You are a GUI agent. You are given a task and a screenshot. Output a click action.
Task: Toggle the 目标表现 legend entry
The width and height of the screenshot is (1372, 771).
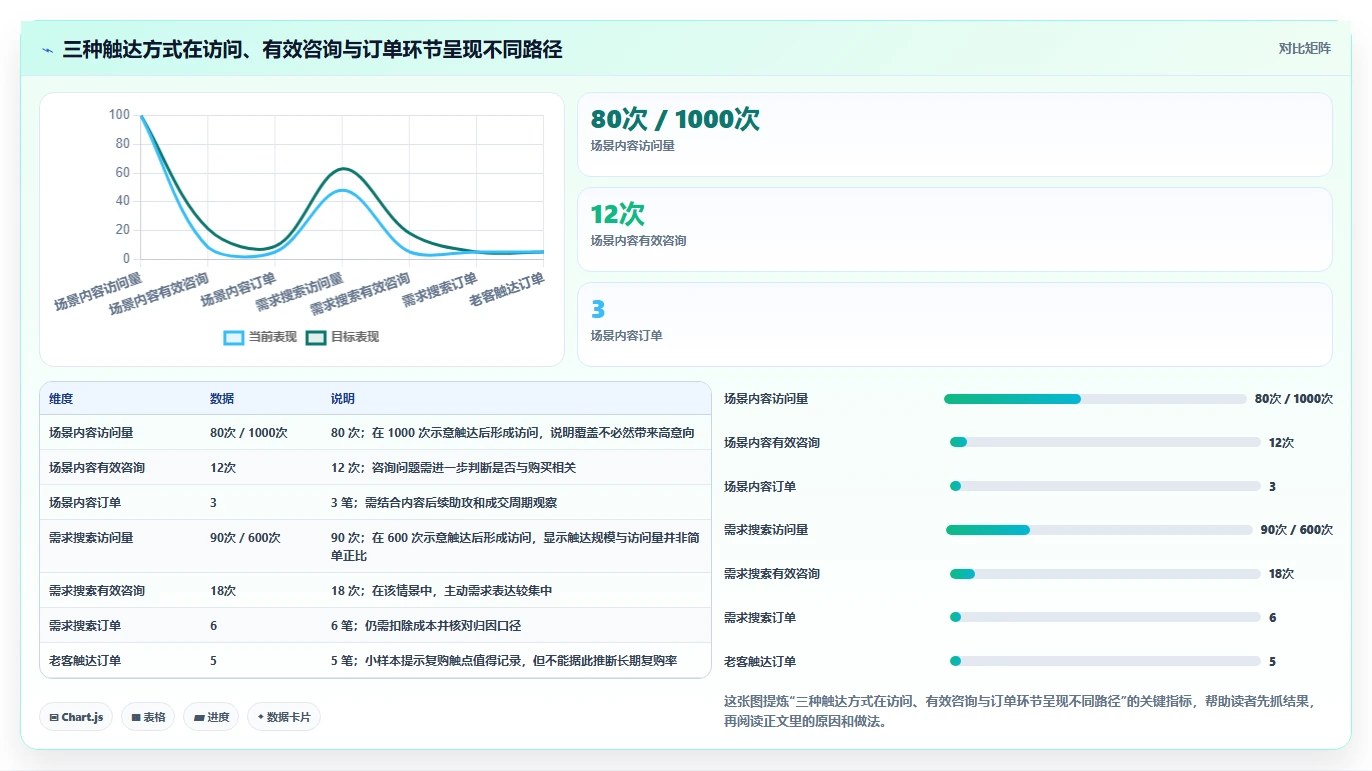coord(343,337)
